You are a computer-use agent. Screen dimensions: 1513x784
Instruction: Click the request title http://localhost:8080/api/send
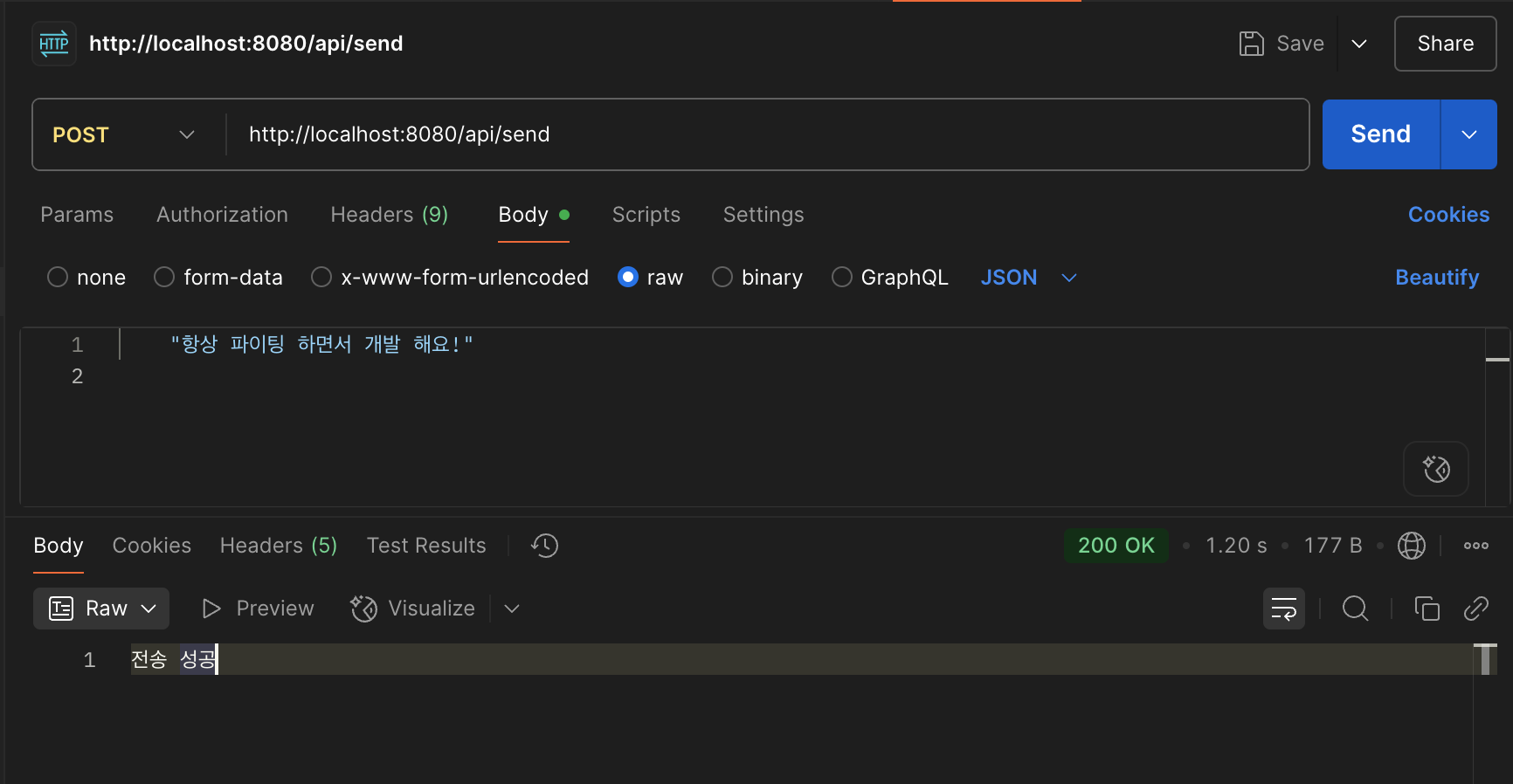(246, 44)
